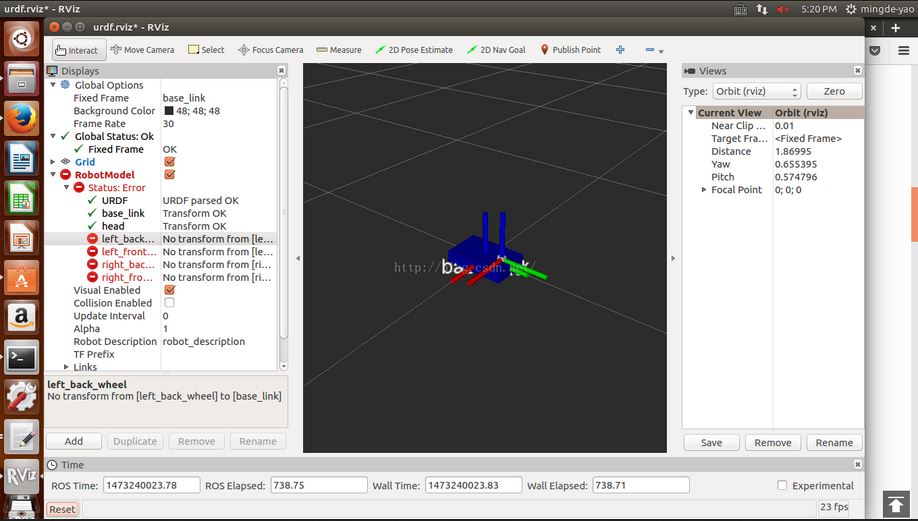The height and width of the screenshot is (521, 918).
Task: Click Save in the Views panel
Action: pos(711,443)
